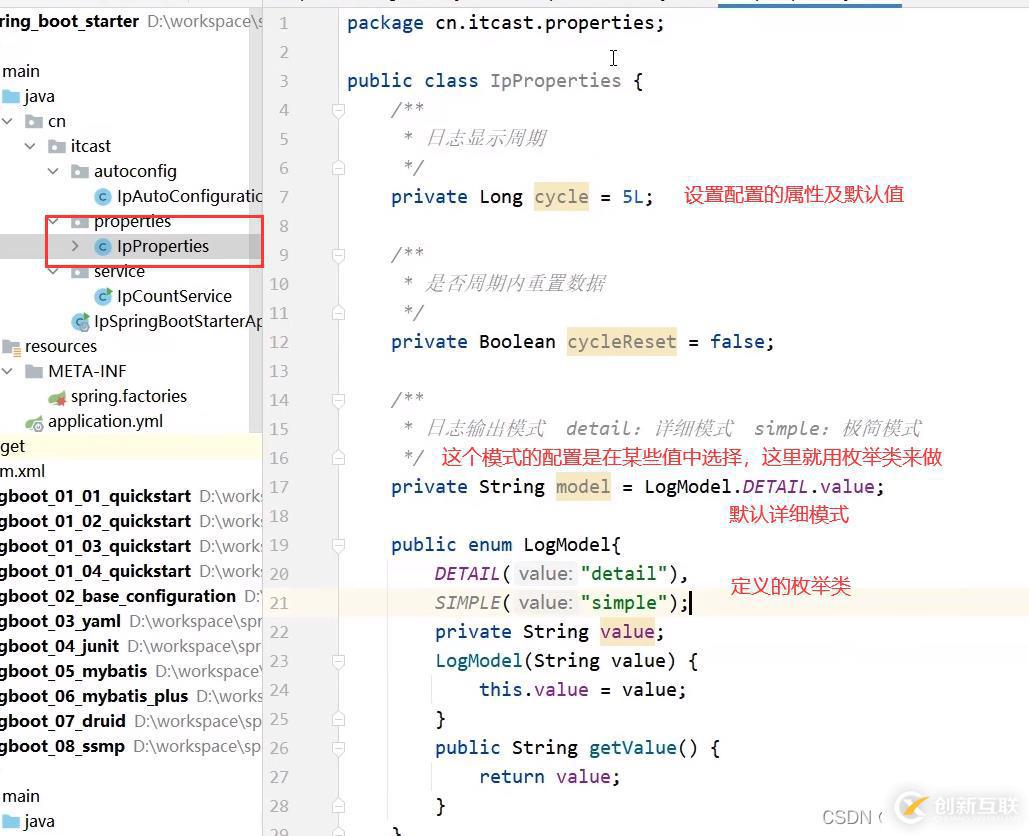This screenshot has height=836, width=1029.
Task: Collapse the itcast package node
Action: pos(30,146)
